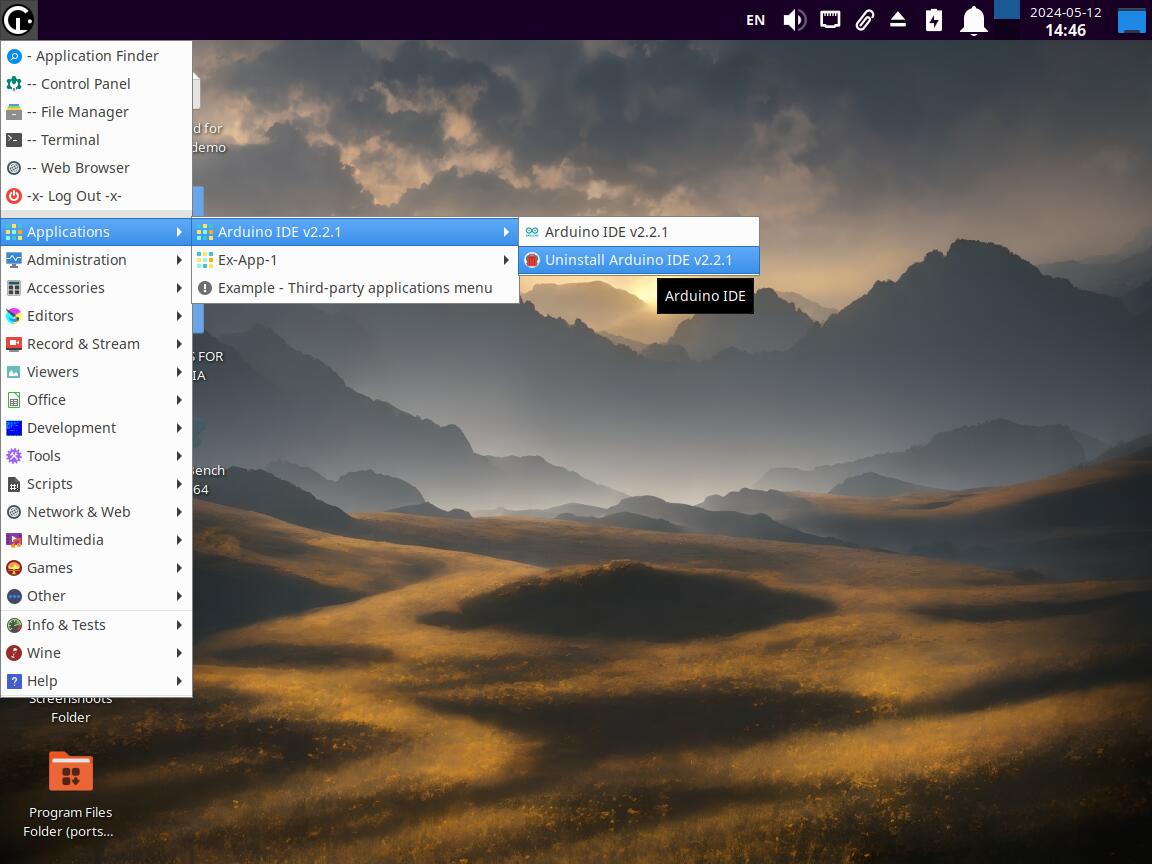Expand the Record & Stream submenu
This screenshot has height=864, width=1152.
click(x=96, y=344)
